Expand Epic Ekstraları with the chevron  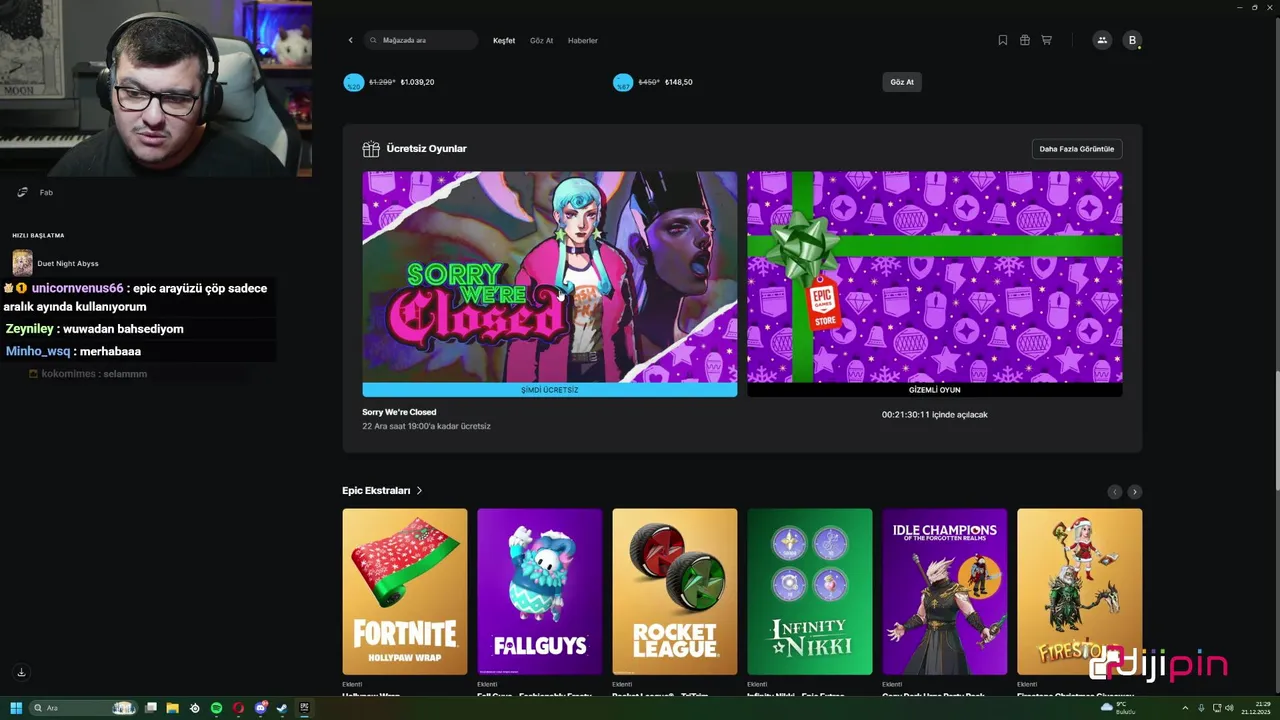coord(419,491)
